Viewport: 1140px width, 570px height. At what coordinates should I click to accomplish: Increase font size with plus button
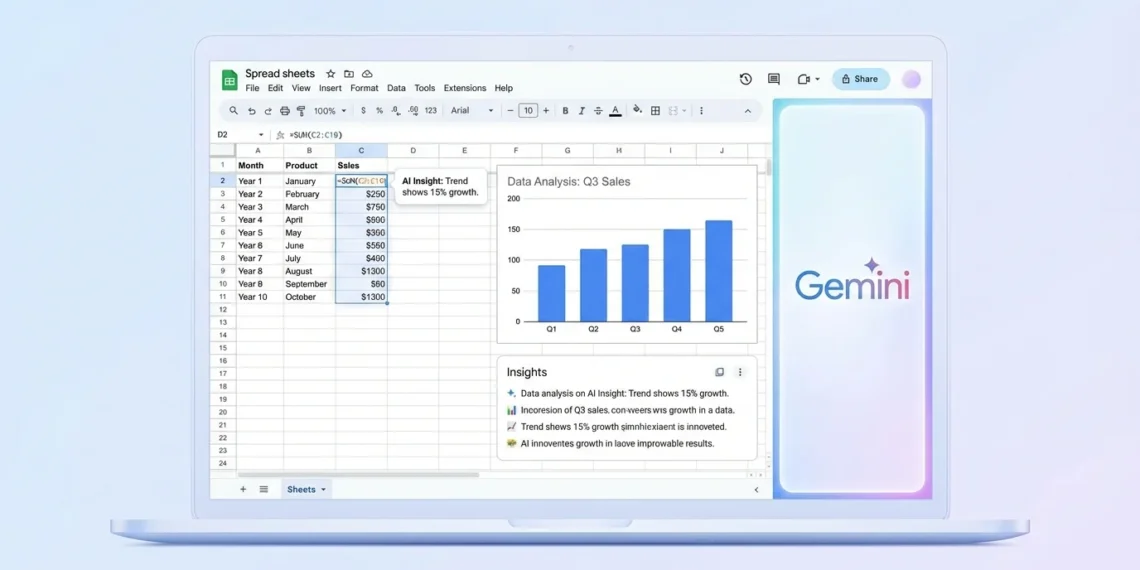click(546, 111)
